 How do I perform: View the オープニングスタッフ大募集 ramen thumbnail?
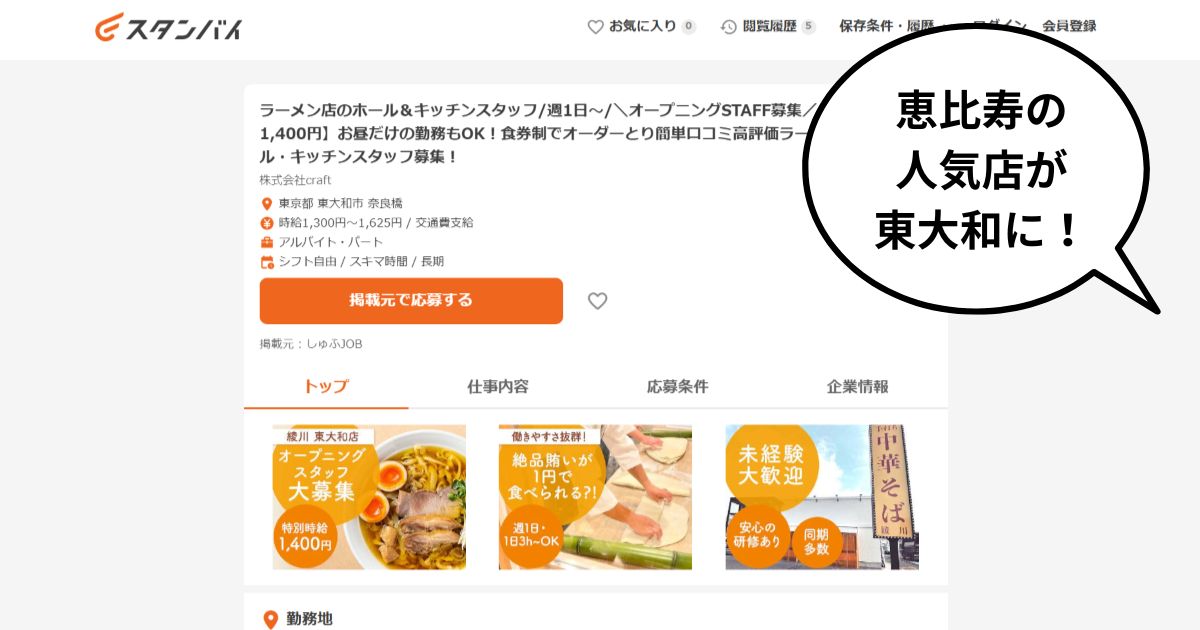click(369, 497)
